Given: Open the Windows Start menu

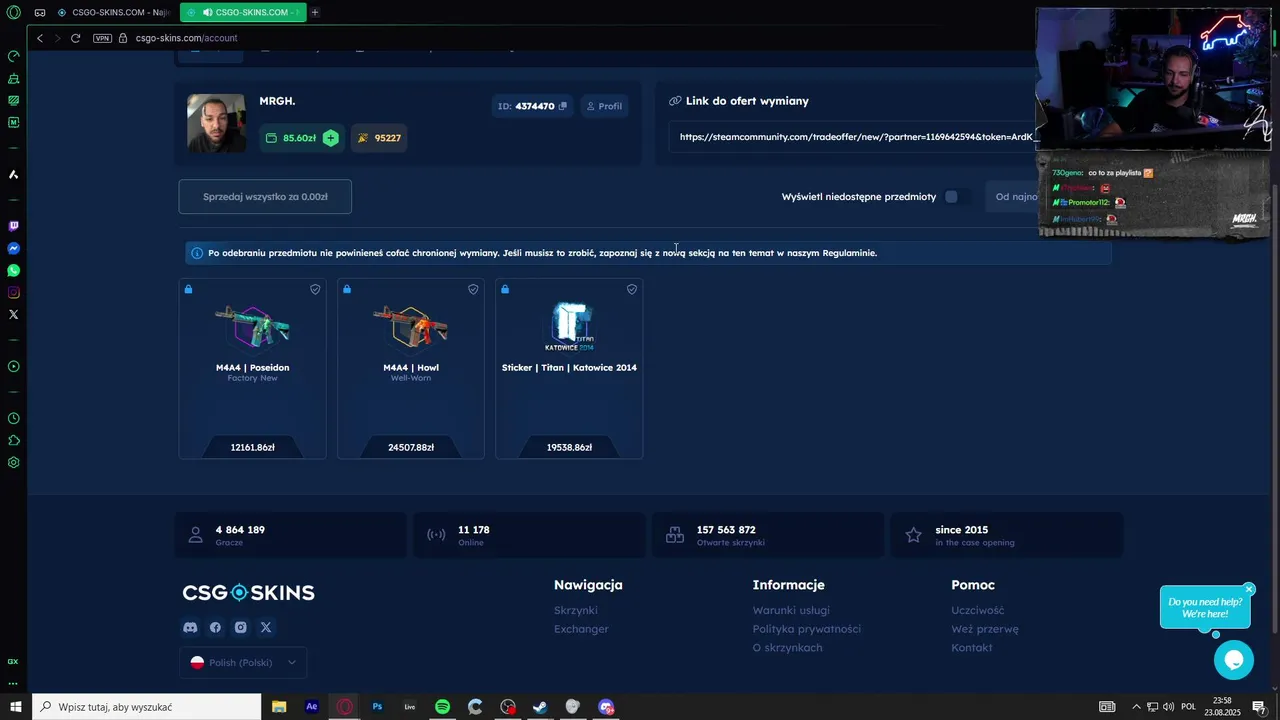Looking at the screenshot, I should tap(16, 707).
